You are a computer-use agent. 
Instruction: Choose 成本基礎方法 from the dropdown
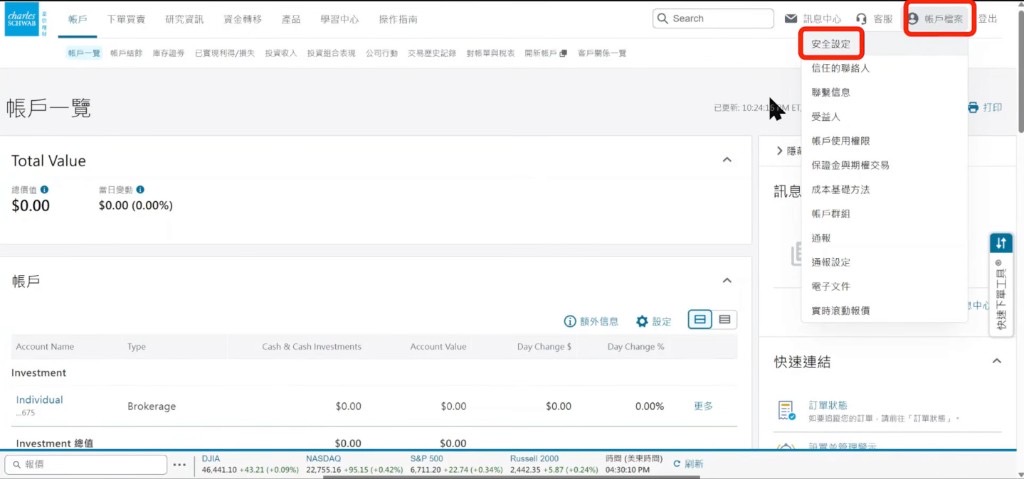pos(840,190)
